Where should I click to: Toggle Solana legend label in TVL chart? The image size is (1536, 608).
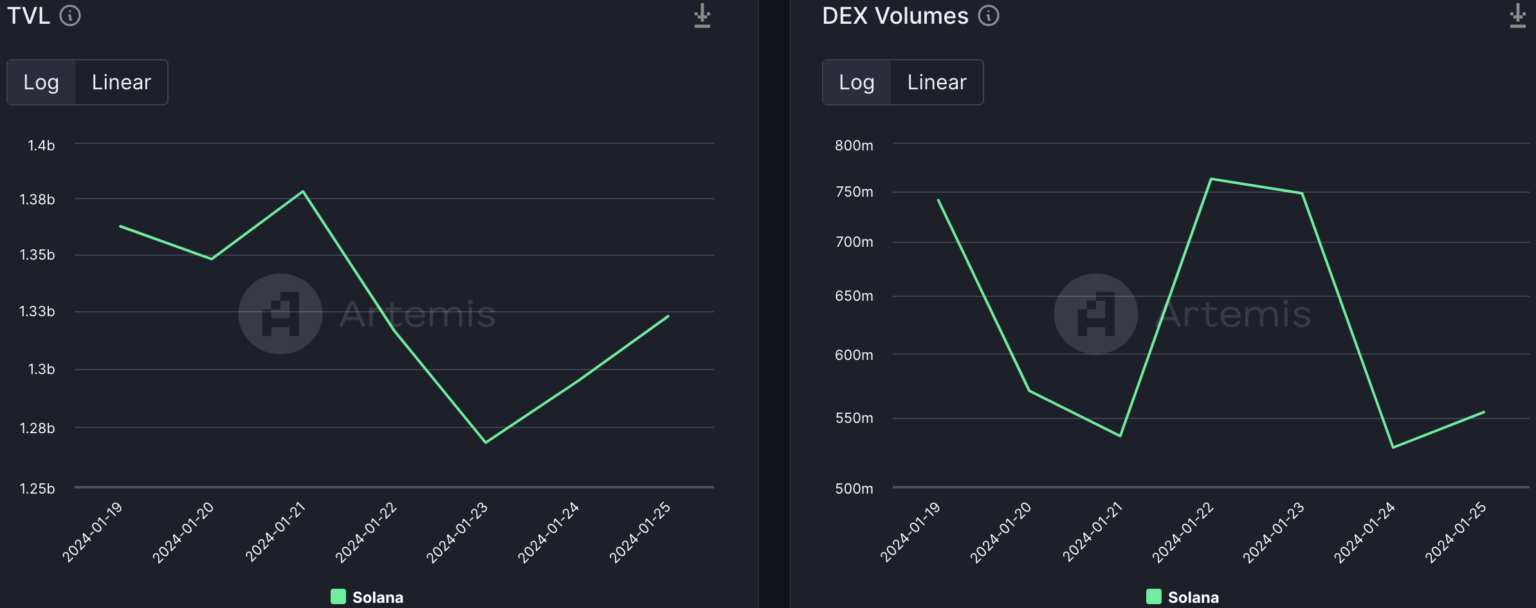click(378, 597)
